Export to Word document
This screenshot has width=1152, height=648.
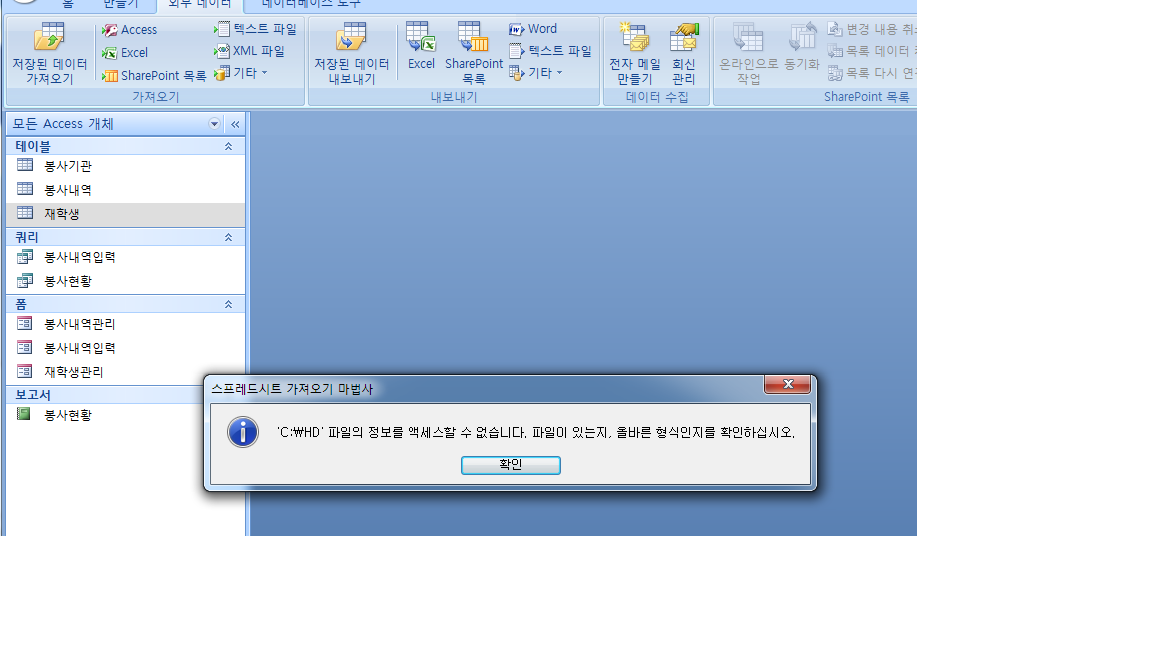pos(533,29)
